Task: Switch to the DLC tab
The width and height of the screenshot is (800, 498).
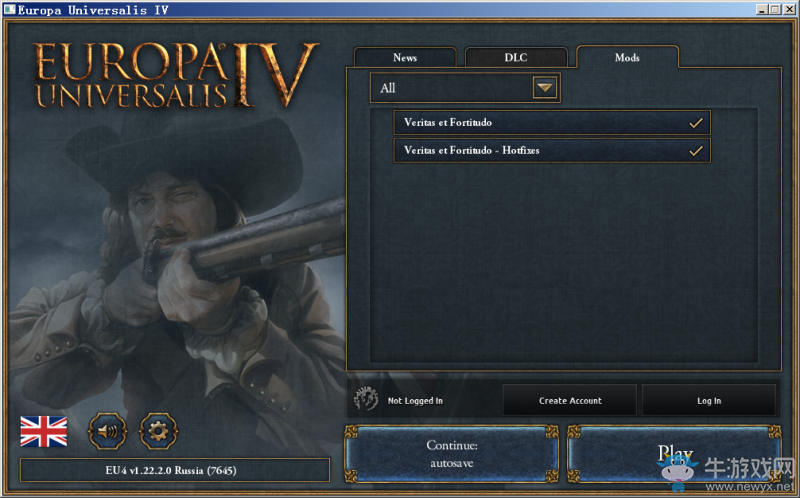Action: 516,57
